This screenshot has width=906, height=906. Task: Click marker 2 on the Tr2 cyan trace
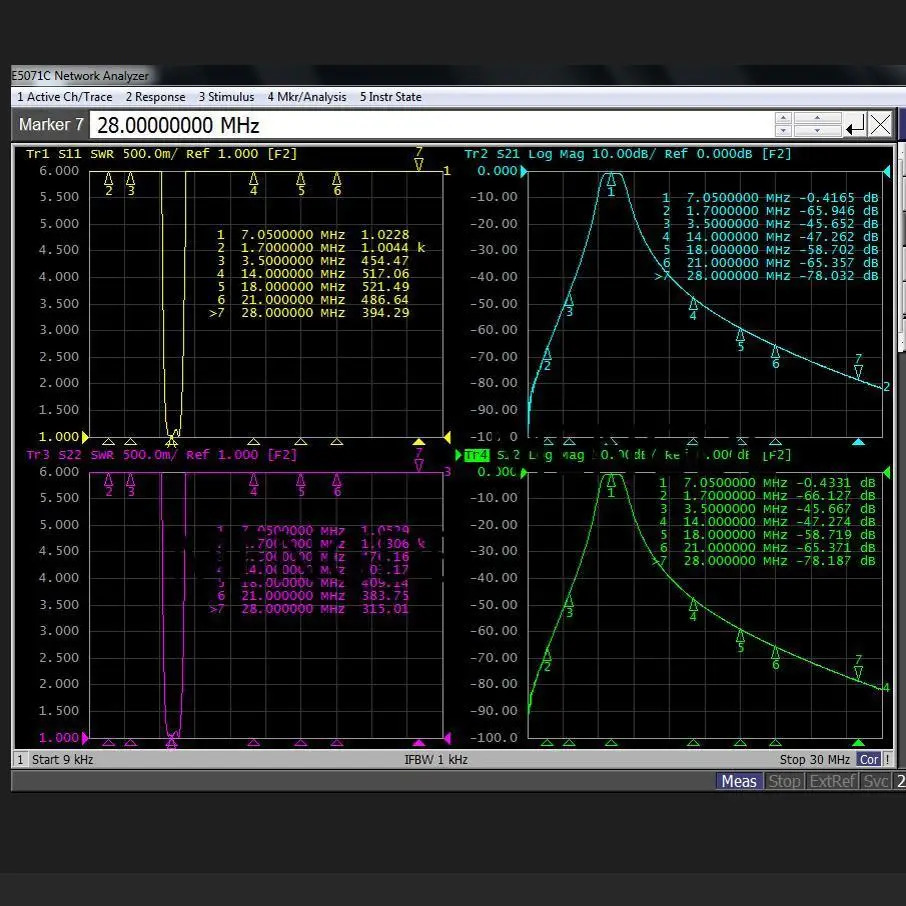pyautogui.click(x=547, y=359)
